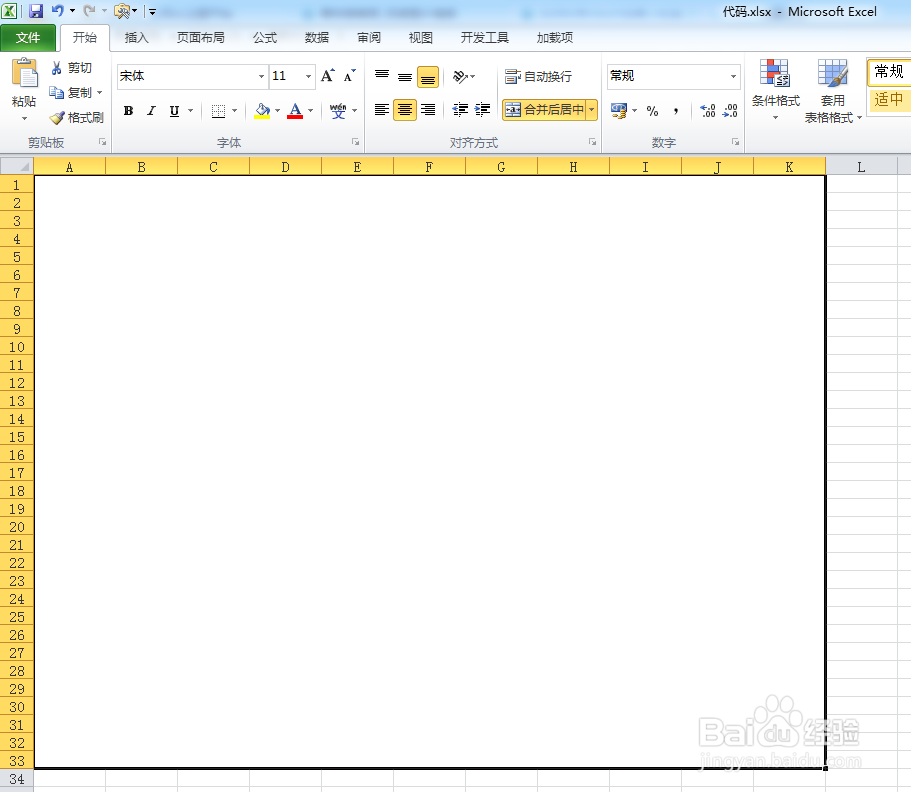
Task: Select row 34 header
Action: [x=17, y=779]
